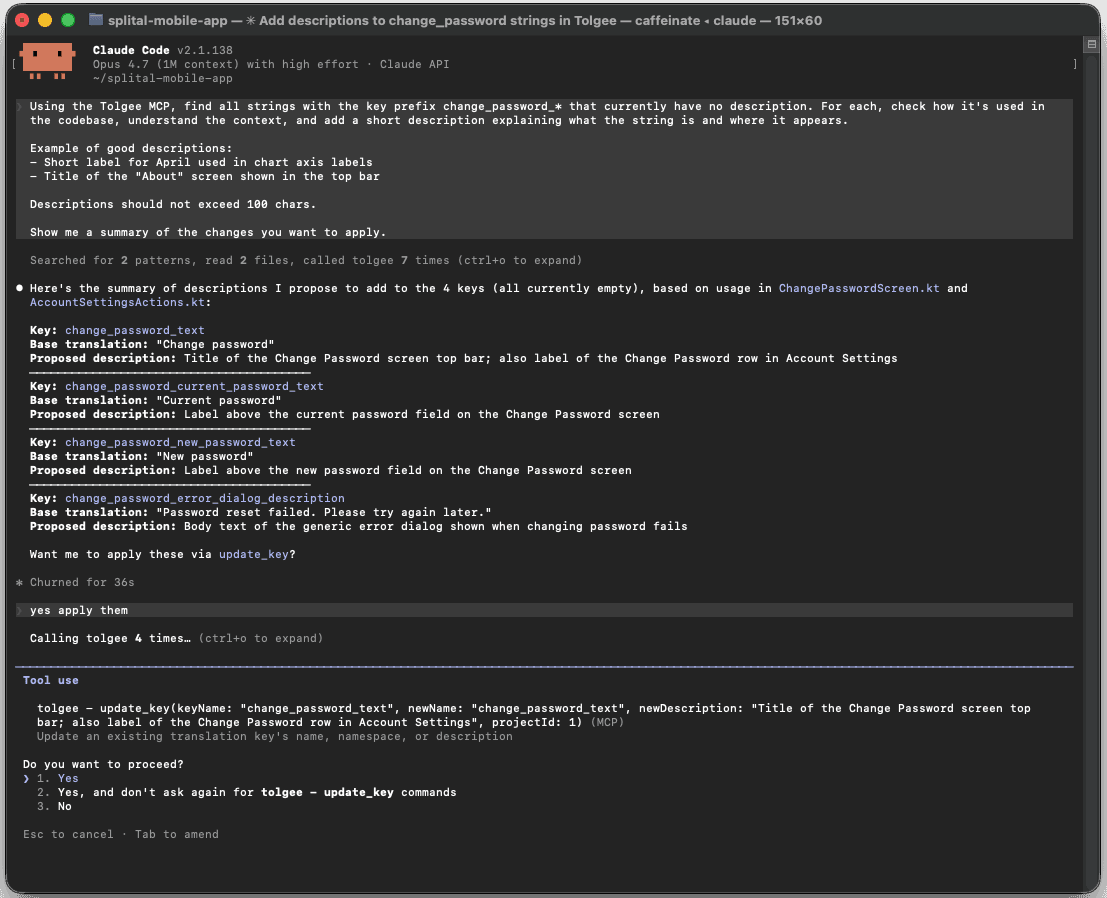Click the "Tool use" heading

pyautogui.click(x=51, y=681)
